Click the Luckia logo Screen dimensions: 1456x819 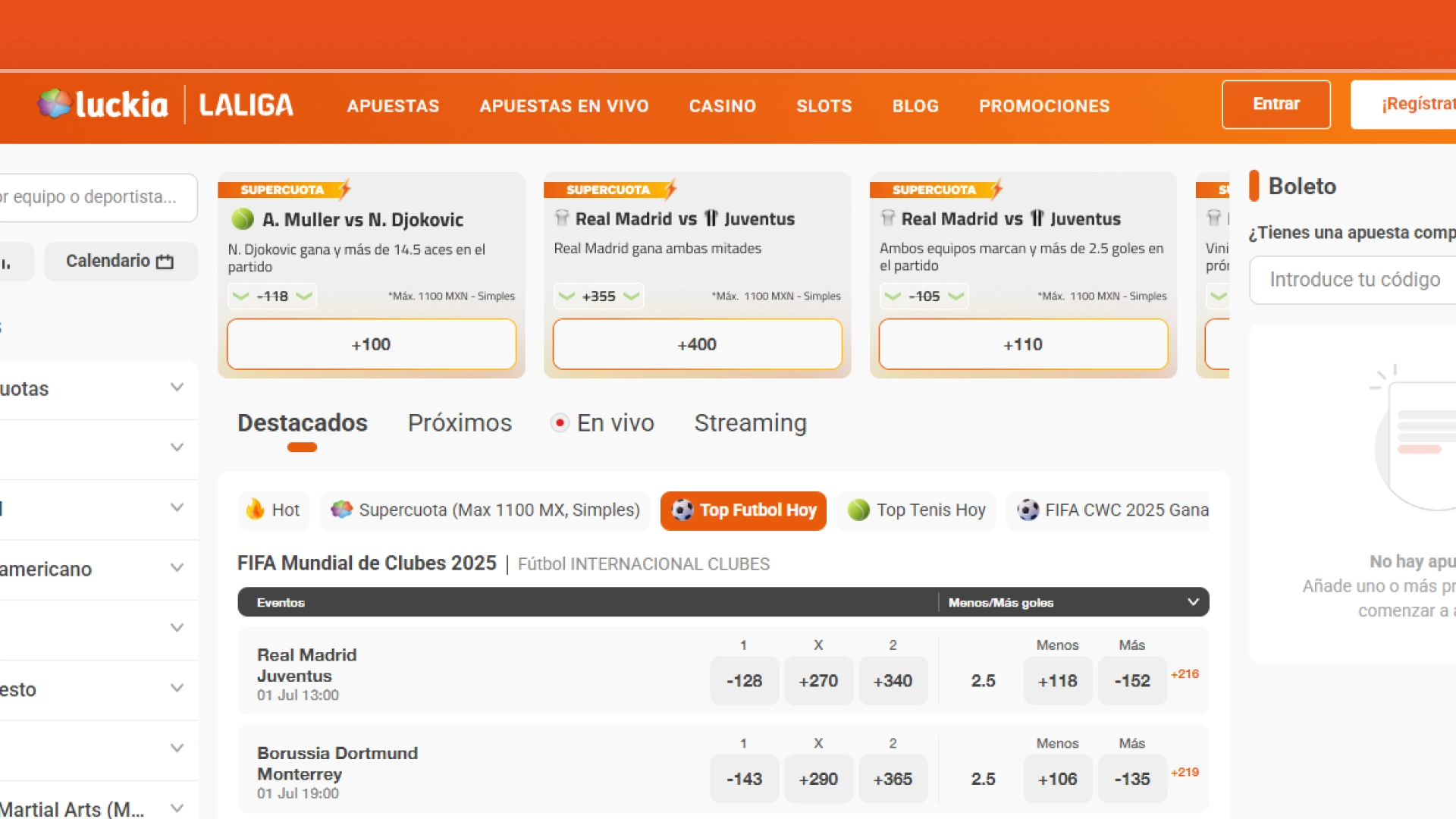tap(102, 105)
